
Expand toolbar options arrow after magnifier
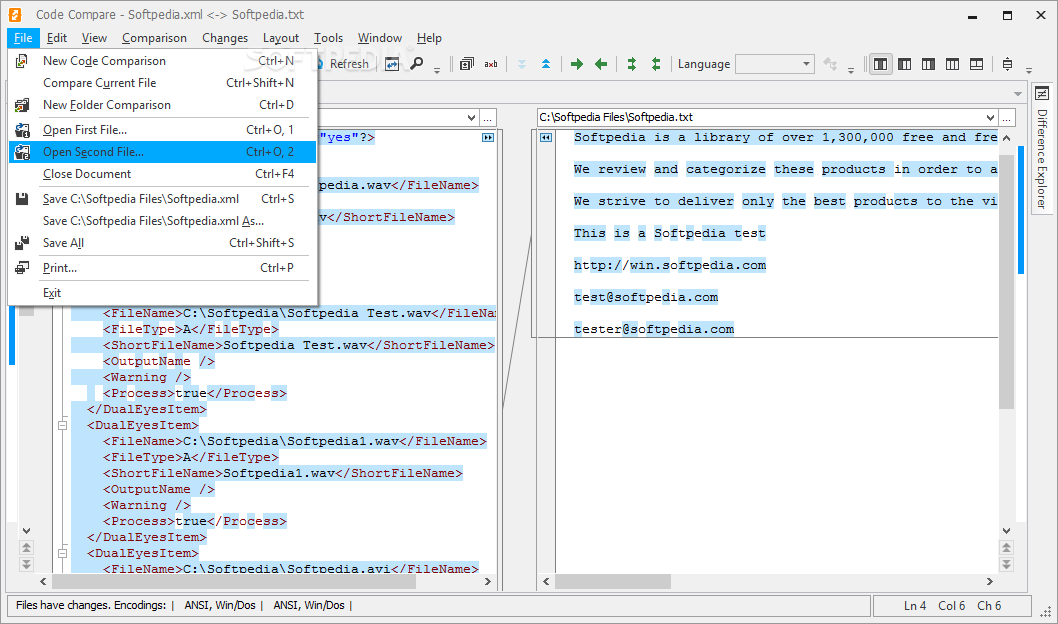(437, 70)
